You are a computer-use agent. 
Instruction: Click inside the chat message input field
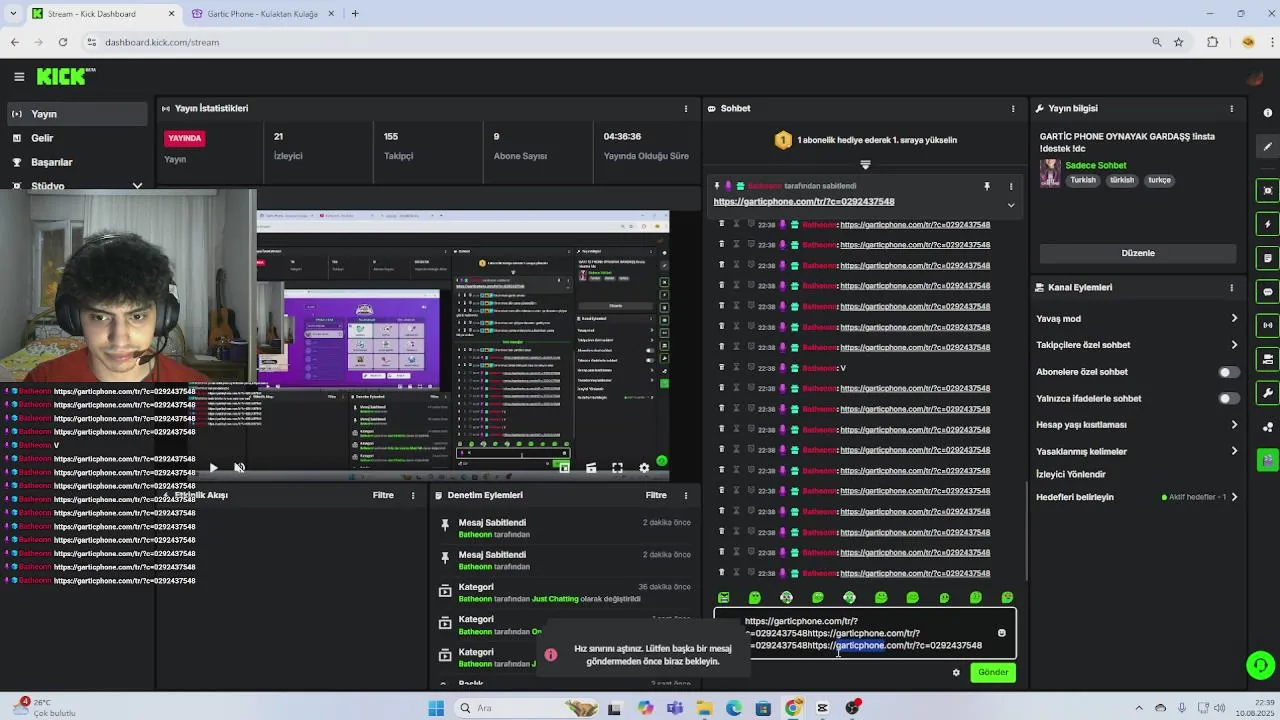pos(863,633)
